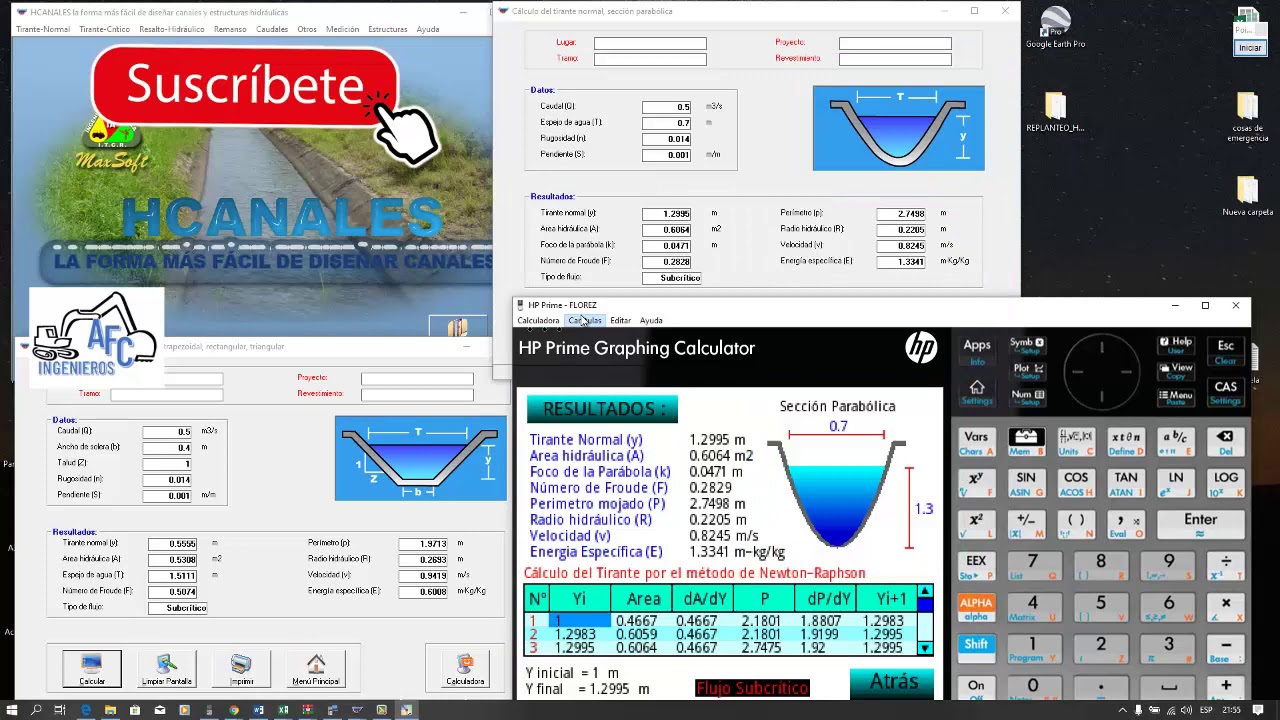Screen dimensions: 1280x720
Task: Open the Ayuda menu in HCANALES
Action: (428, 29)
